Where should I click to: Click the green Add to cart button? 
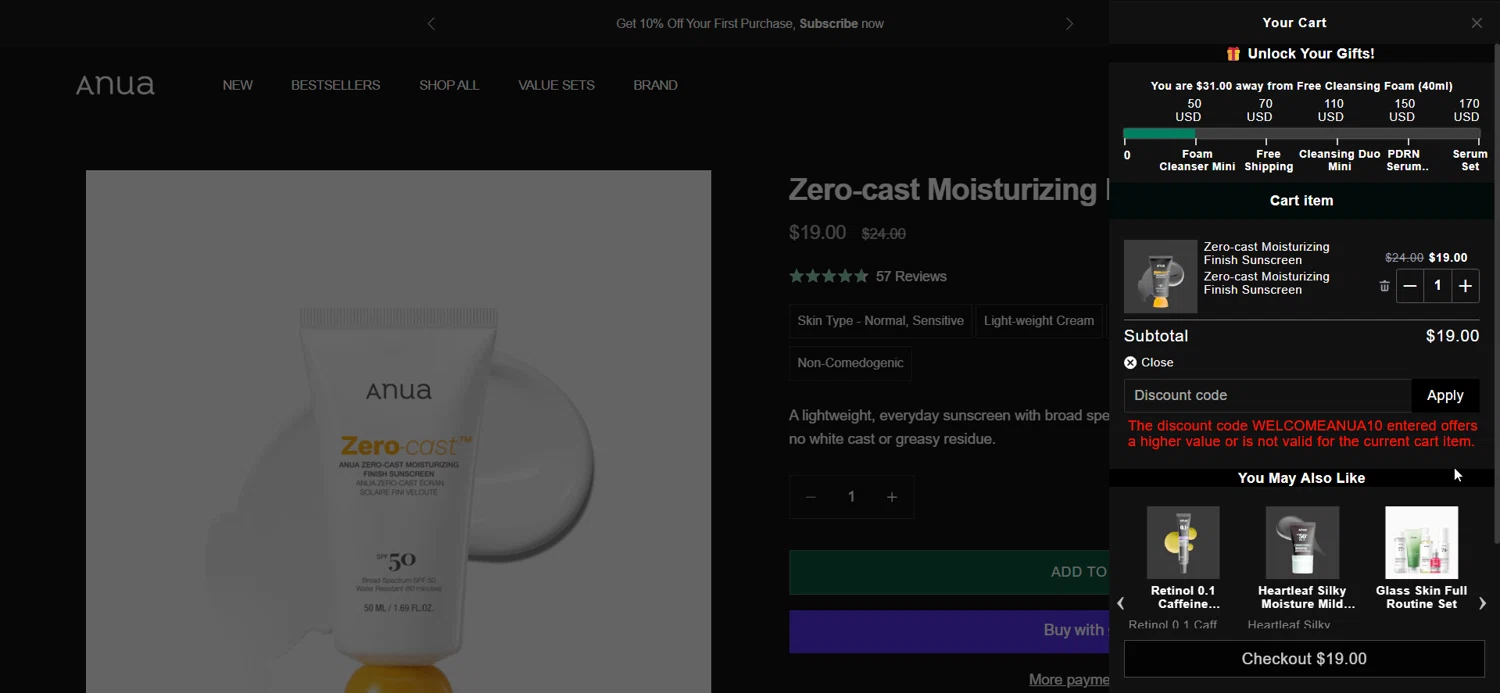pos(949,572)
